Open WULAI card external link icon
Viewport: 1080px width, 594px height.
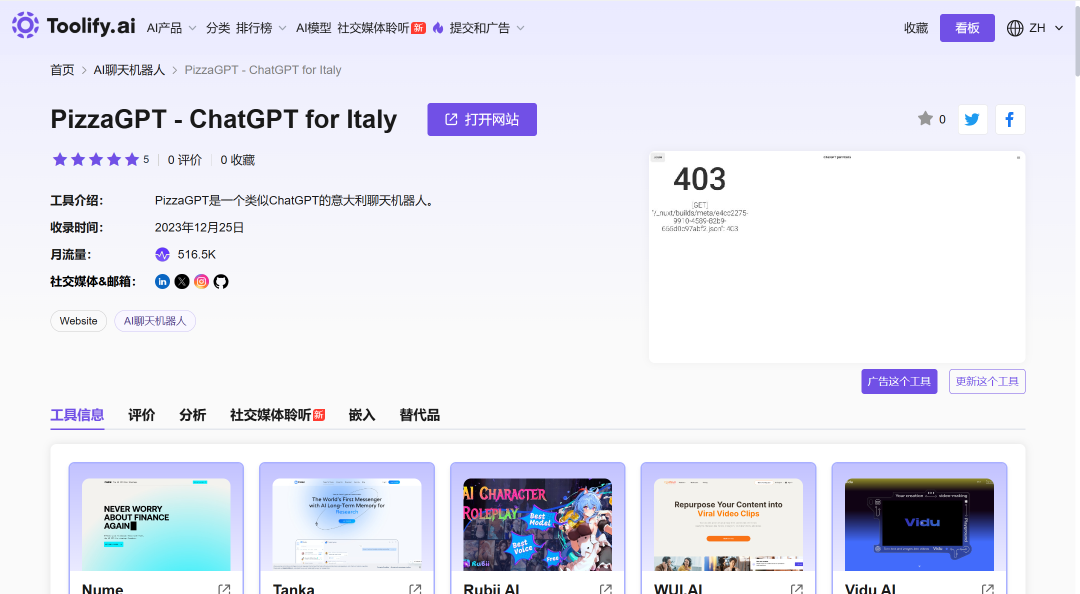(x=797, y=589)
